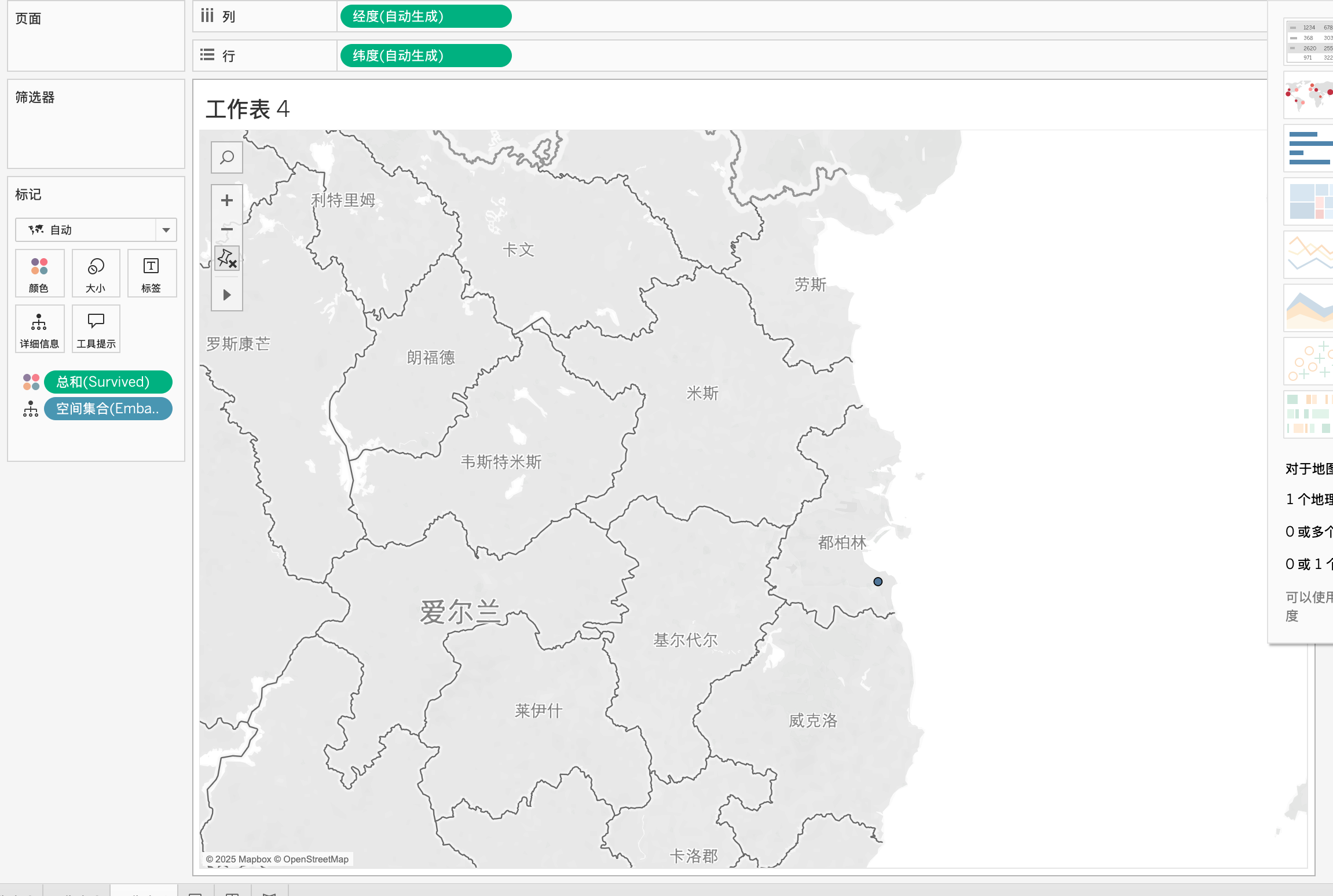
Task: Zoom out of the map with minus icon
Action: coord(226,229)
